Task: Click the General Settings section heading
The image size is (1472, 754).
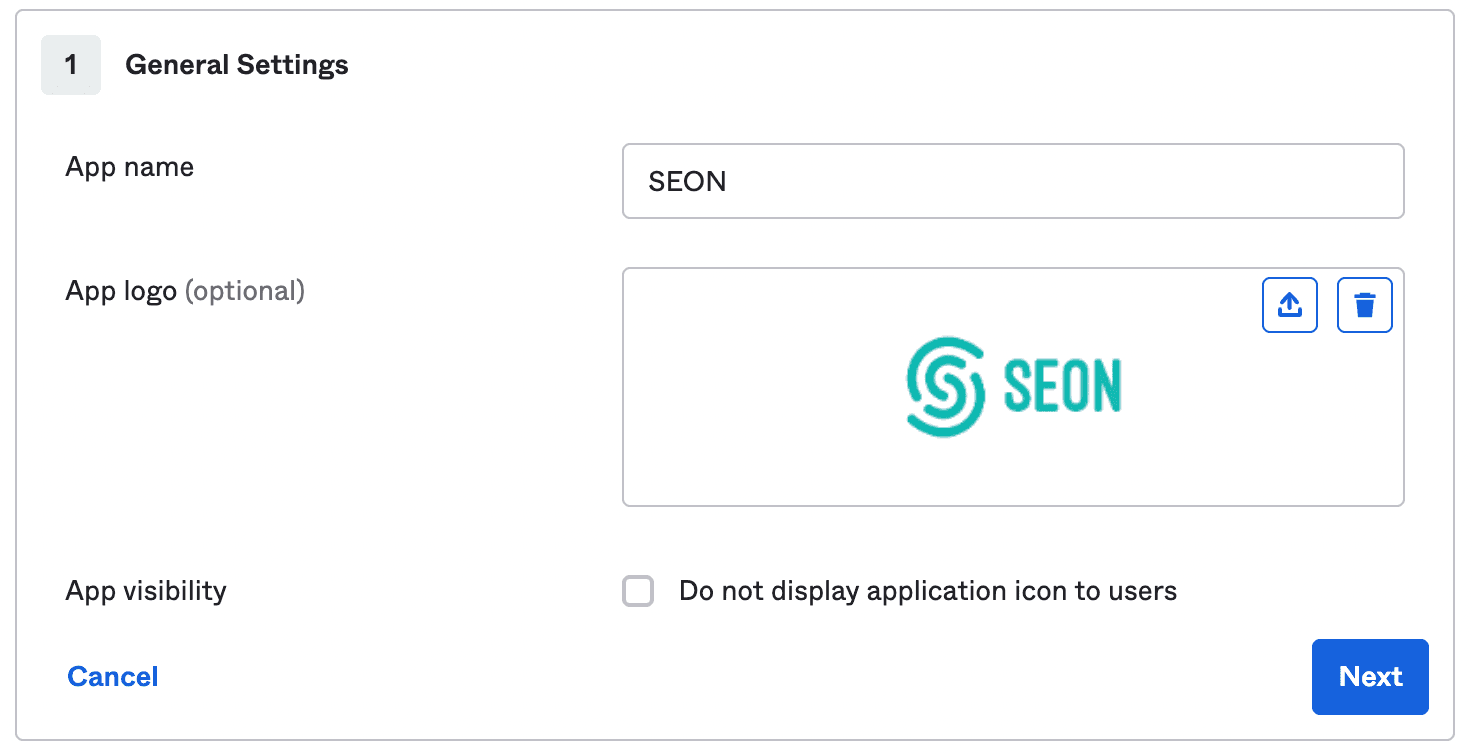Action: tap(237, 65)
